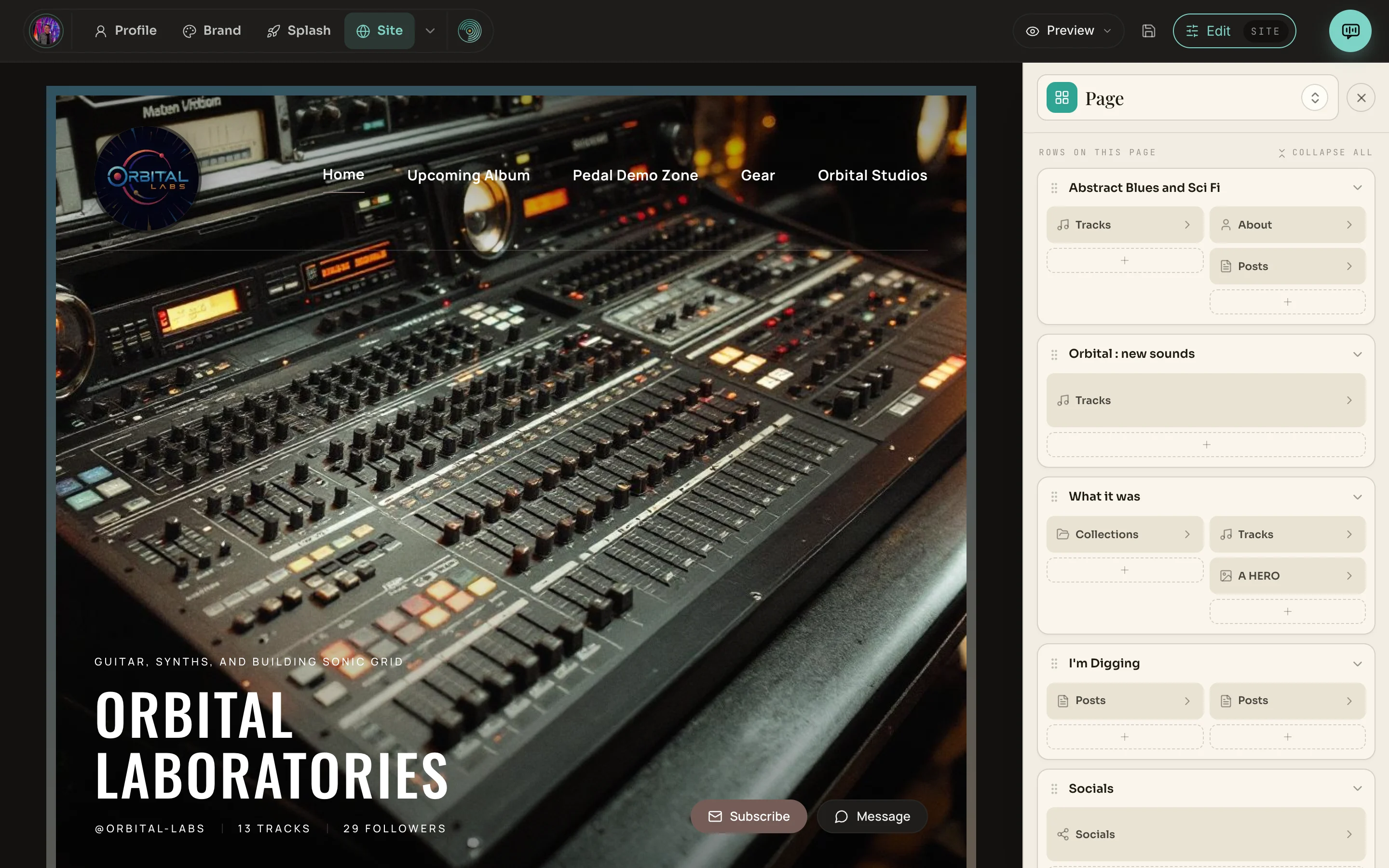This screenshot has width=1389, height=868.
Task: Add block under right Posts in I'm Digging
Action: point(1287,736)
